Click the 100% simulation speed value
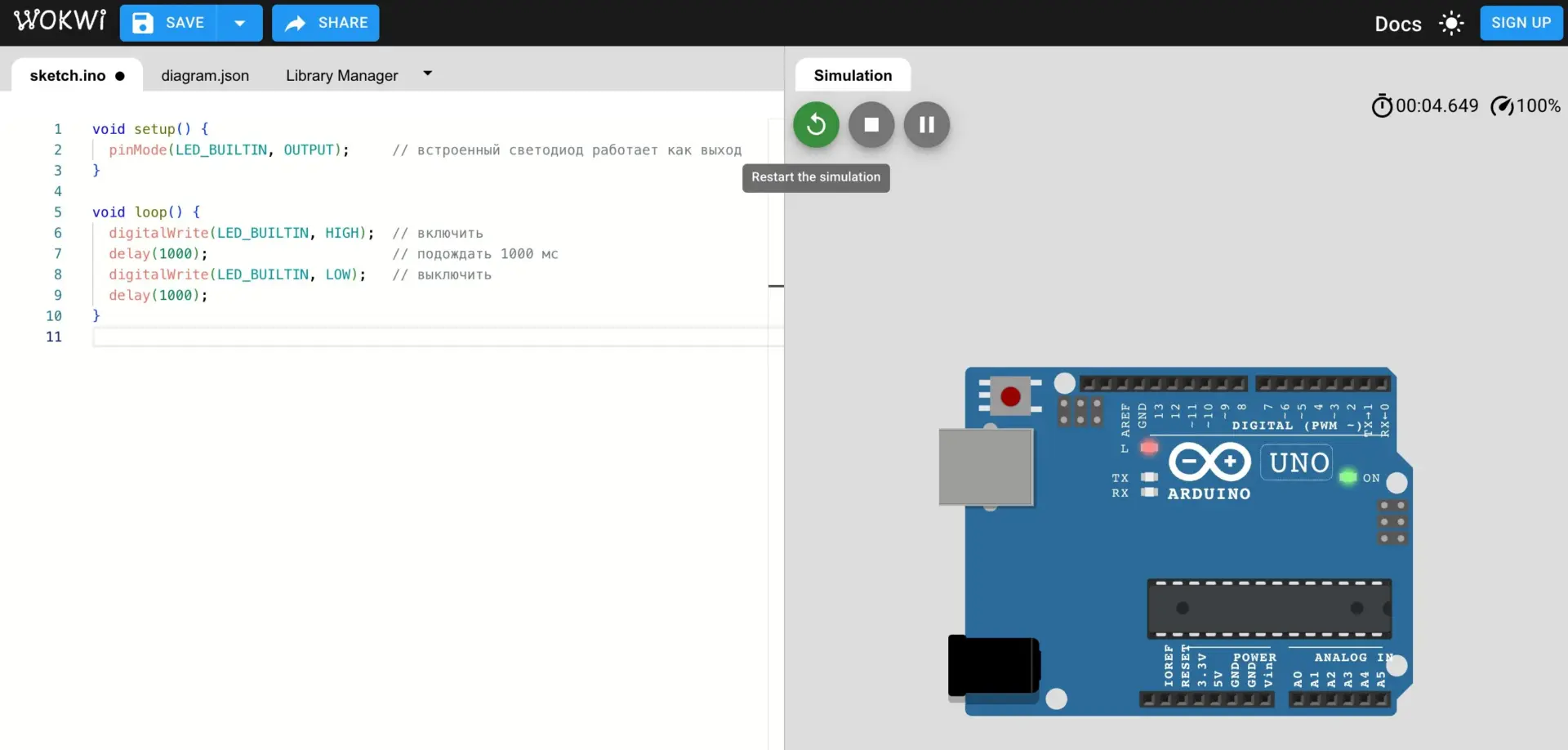Viewport: 1568px width, 750px height. click(1539, 106)
